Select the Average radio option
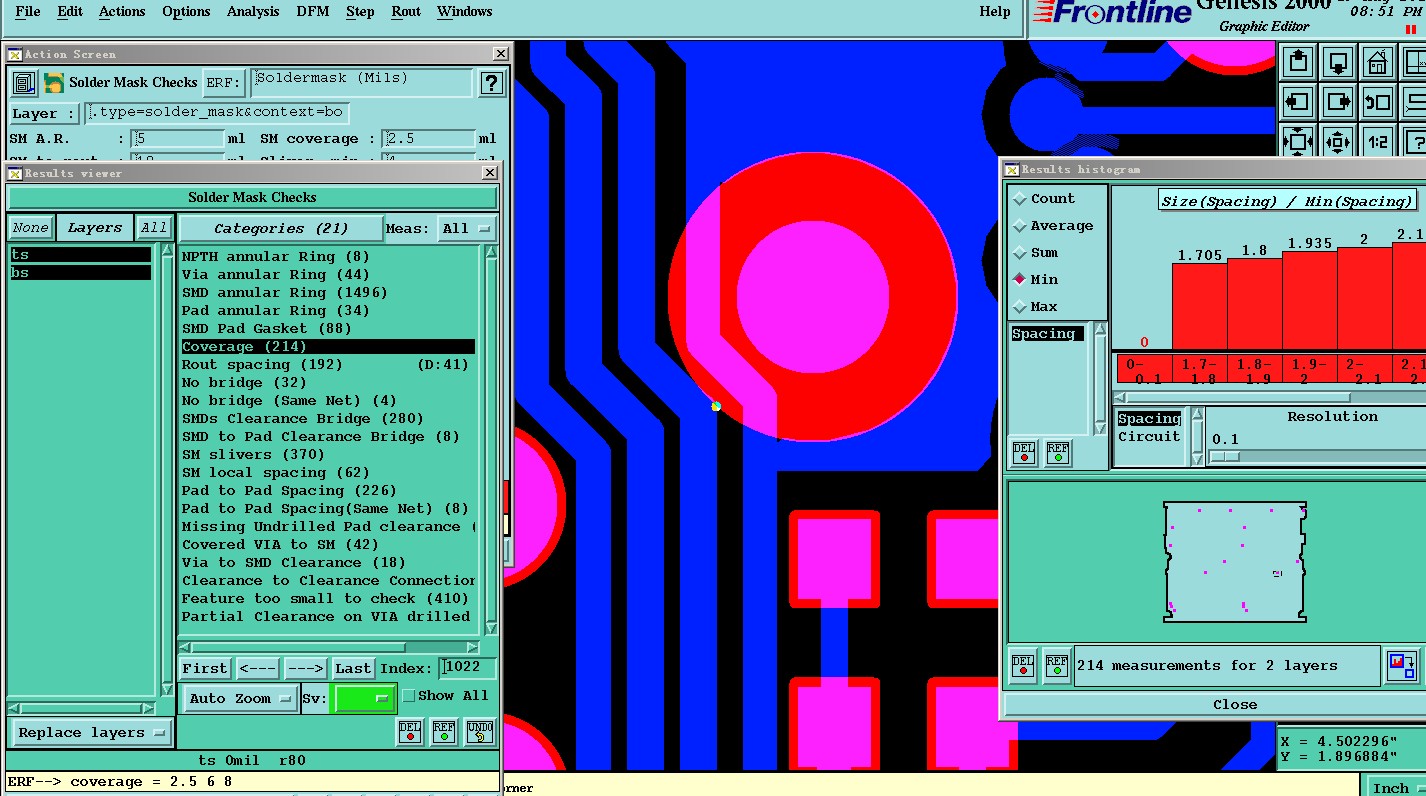 pos(1053,226)
